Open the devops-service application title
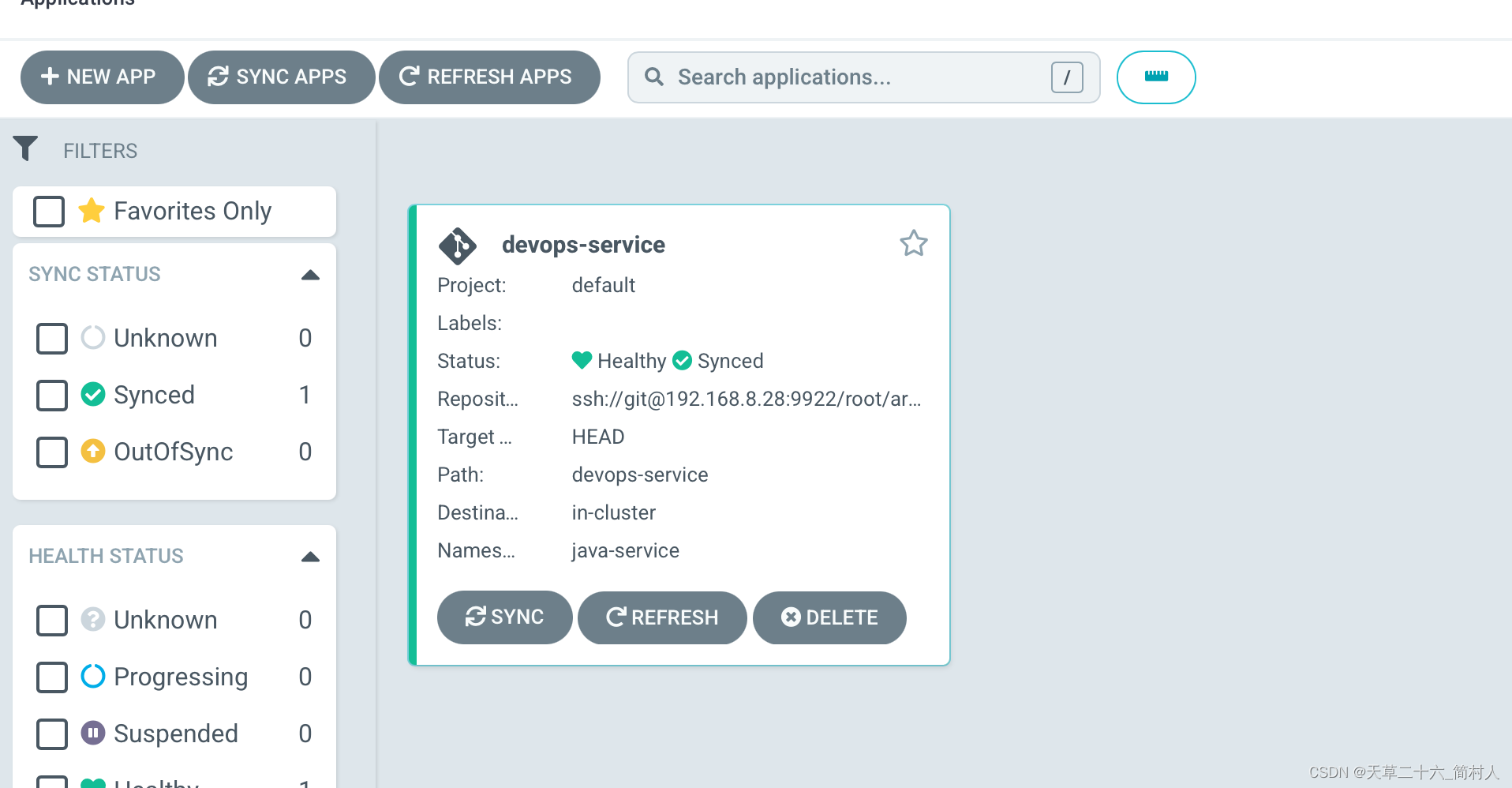This screenshot has height=788, width=1512. pyautogui.click(x=583, y=245)
